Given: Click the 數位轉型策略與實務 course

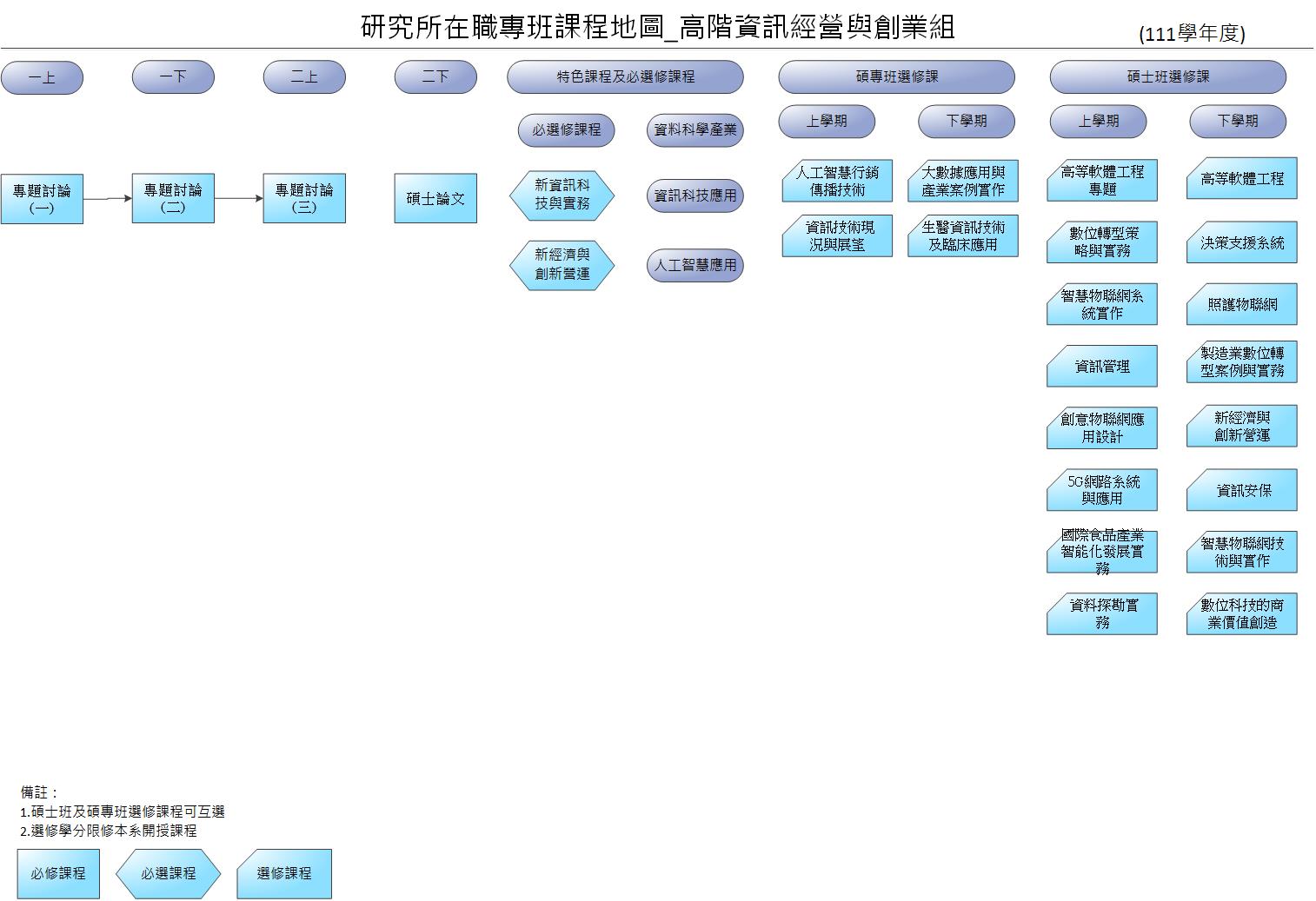Looking at the screenshot, I should pyautogui.click(x=1101, y=242).
